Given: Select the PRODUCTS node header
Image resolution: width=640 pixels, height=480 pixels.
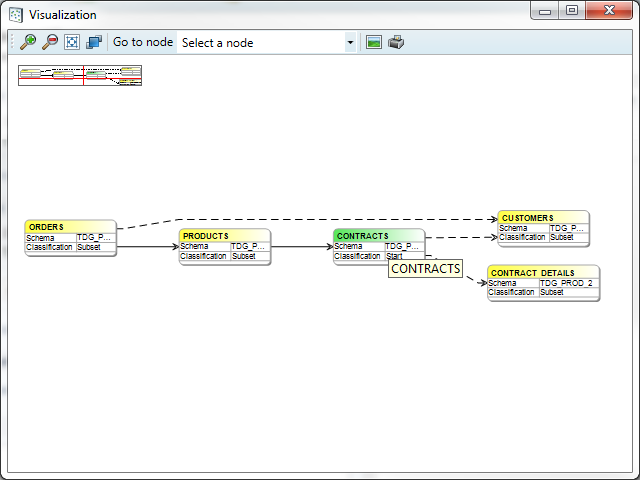Looking at the screenshot, I should pos(224,235).
